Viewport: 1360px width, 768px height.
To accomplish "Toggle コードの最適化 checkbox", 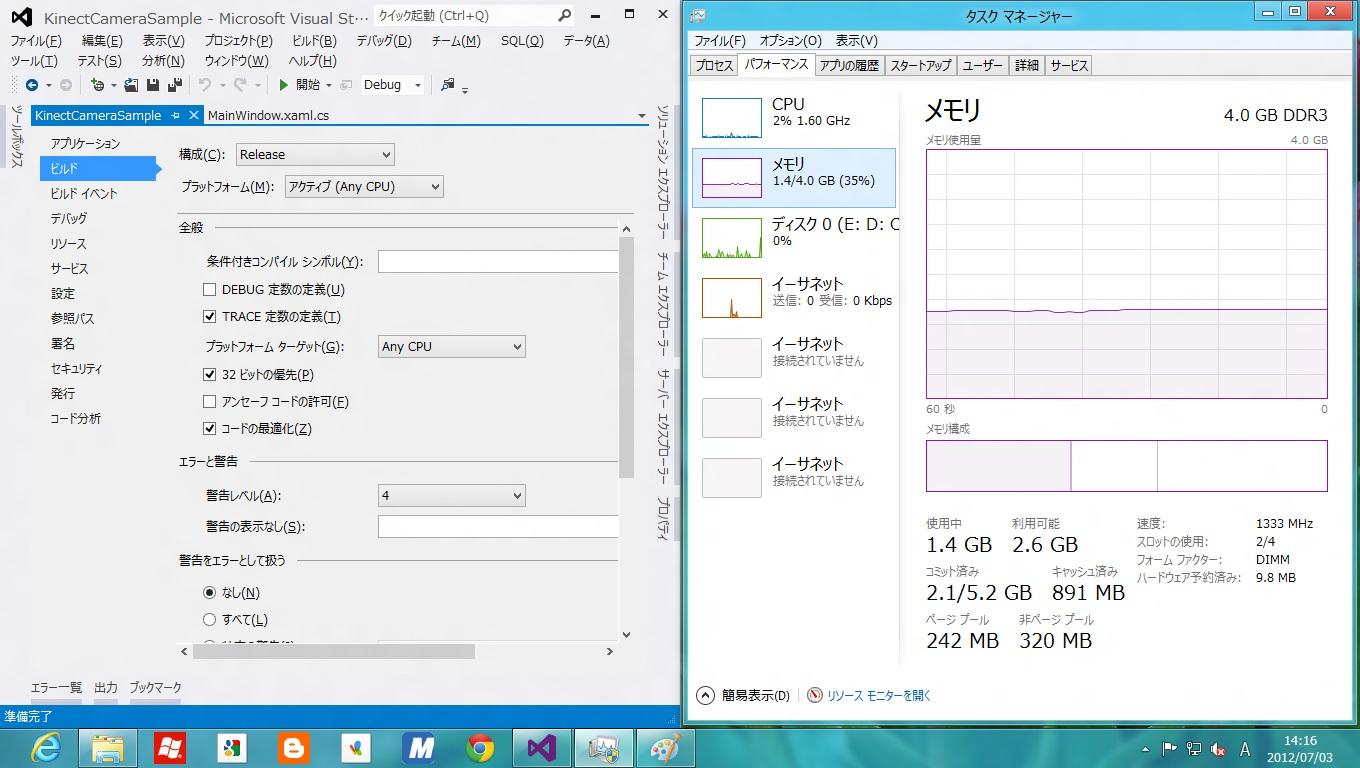I will coord(209,428).
